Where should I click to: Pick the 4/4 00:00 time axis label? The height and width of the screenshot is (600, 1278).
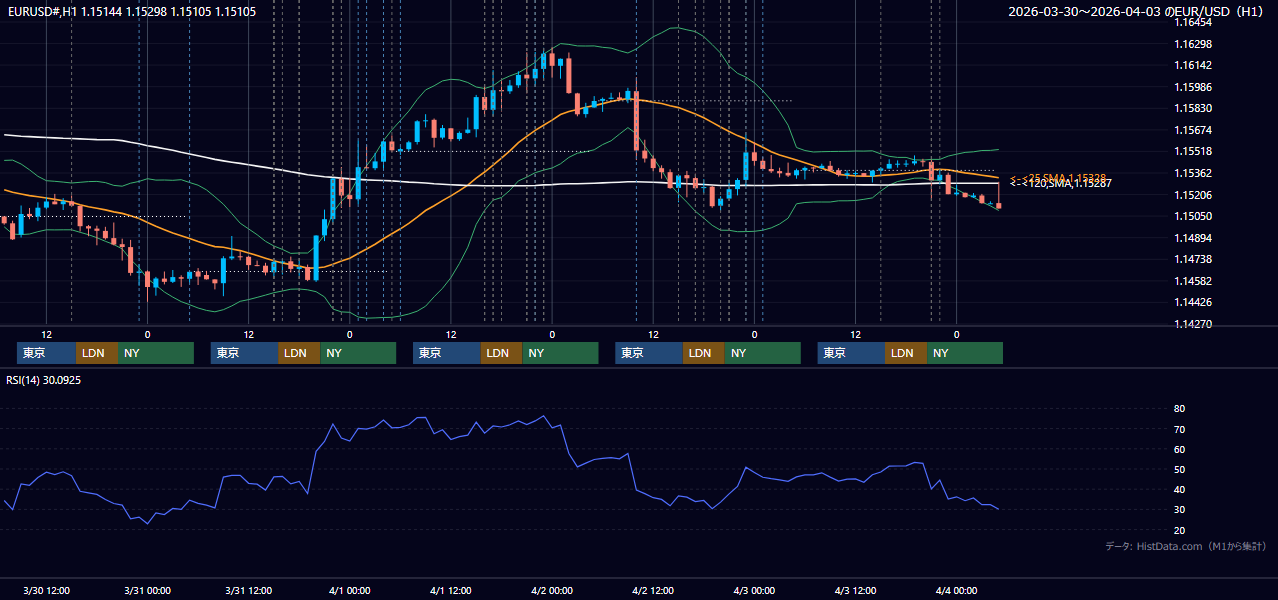[956, 590]
